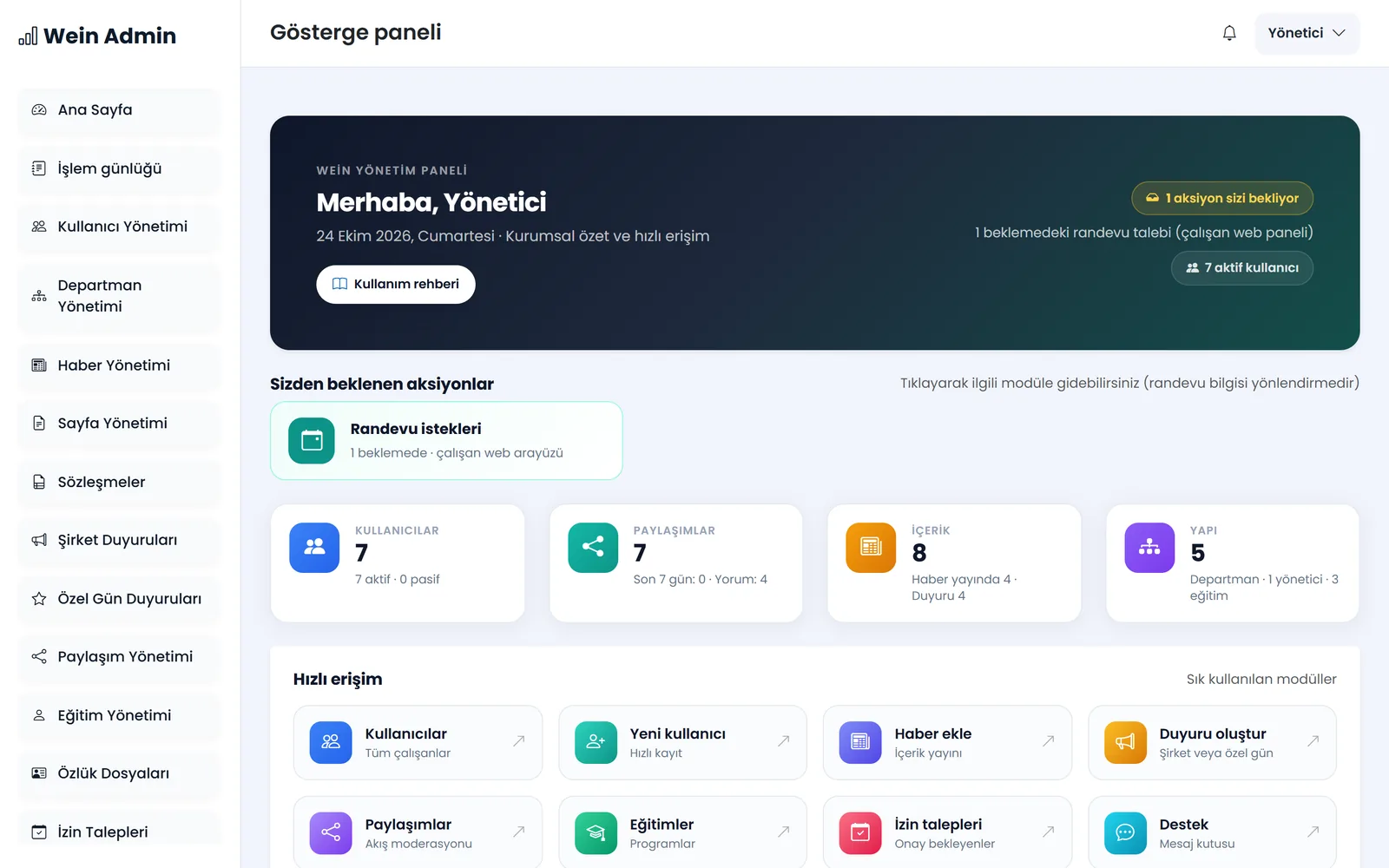Open Departman Yönetimi sidebar item
This screenshot has width=1389, height=868.
click(x=119, y=296)
